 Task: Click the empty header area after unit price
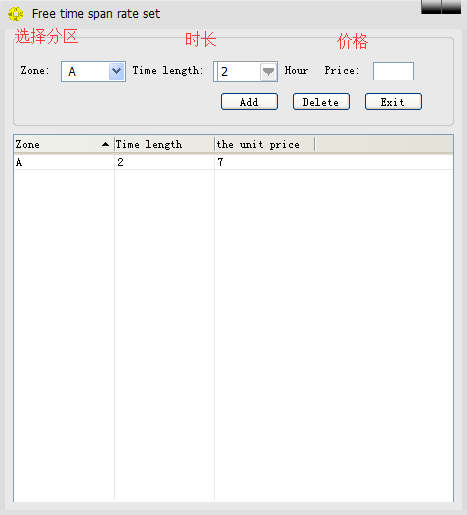384,144
